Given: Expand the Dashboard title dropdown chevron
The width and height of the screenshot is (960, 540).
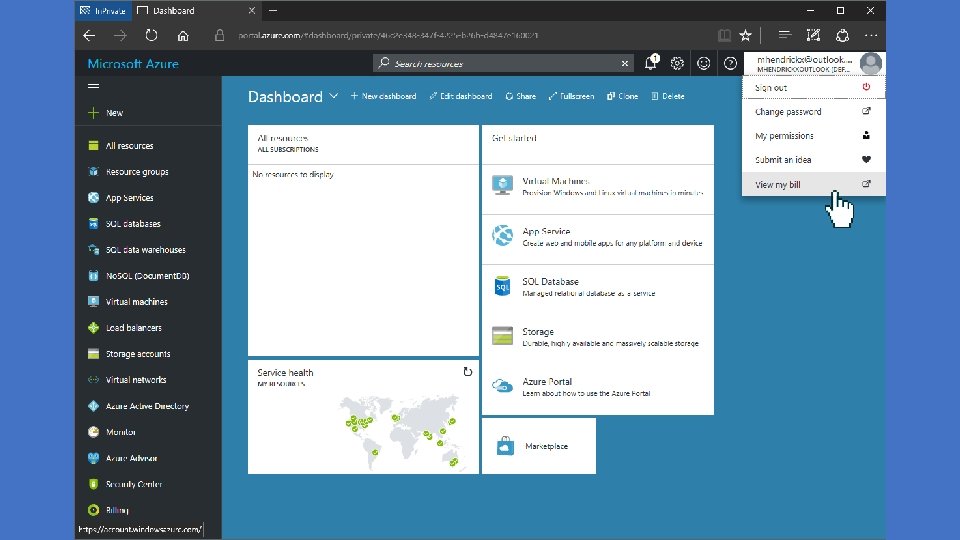Looking at the screenshot, I should [334, 96].
